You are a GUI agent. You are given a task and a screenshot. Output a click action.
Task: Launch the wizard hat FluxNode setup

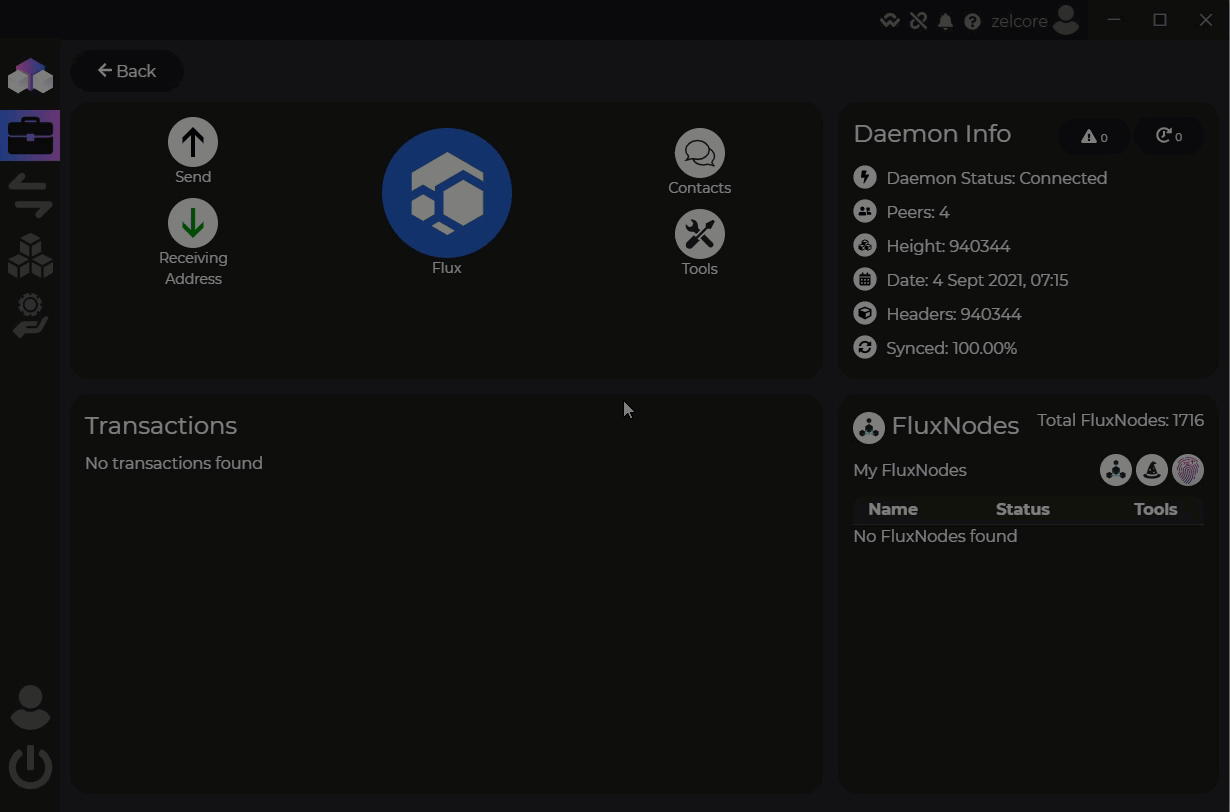point(1152,470)
